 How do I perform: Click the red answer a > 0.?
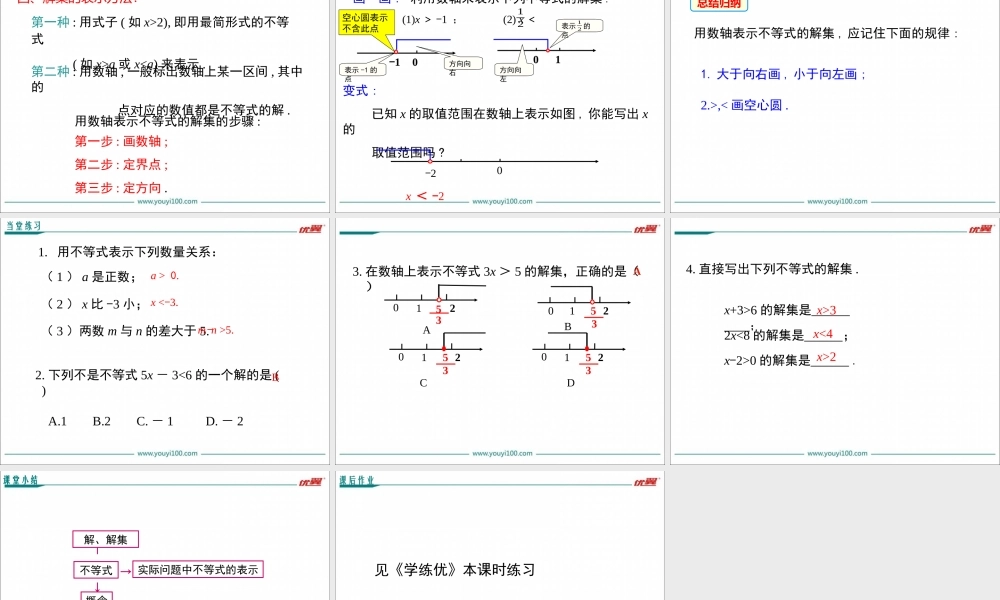(x=165, y=275)
